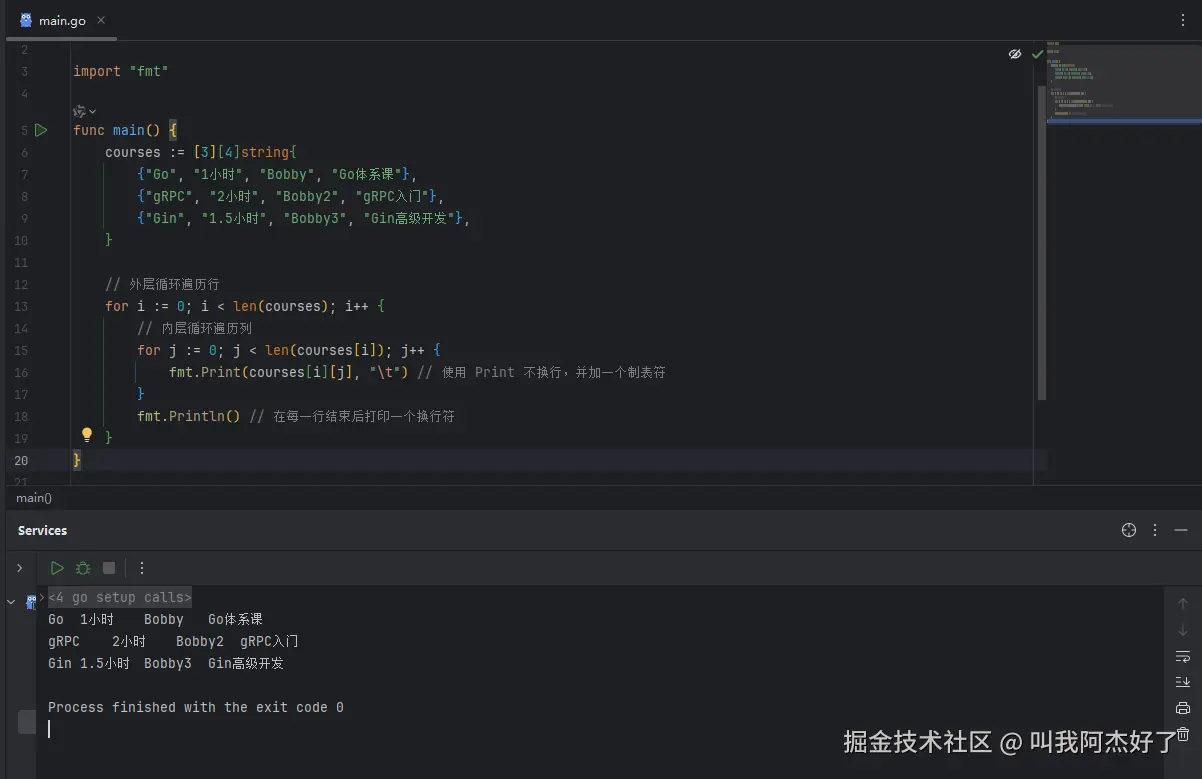Click folded '<4 go setup calls>' text

click(x=120, y=597)
